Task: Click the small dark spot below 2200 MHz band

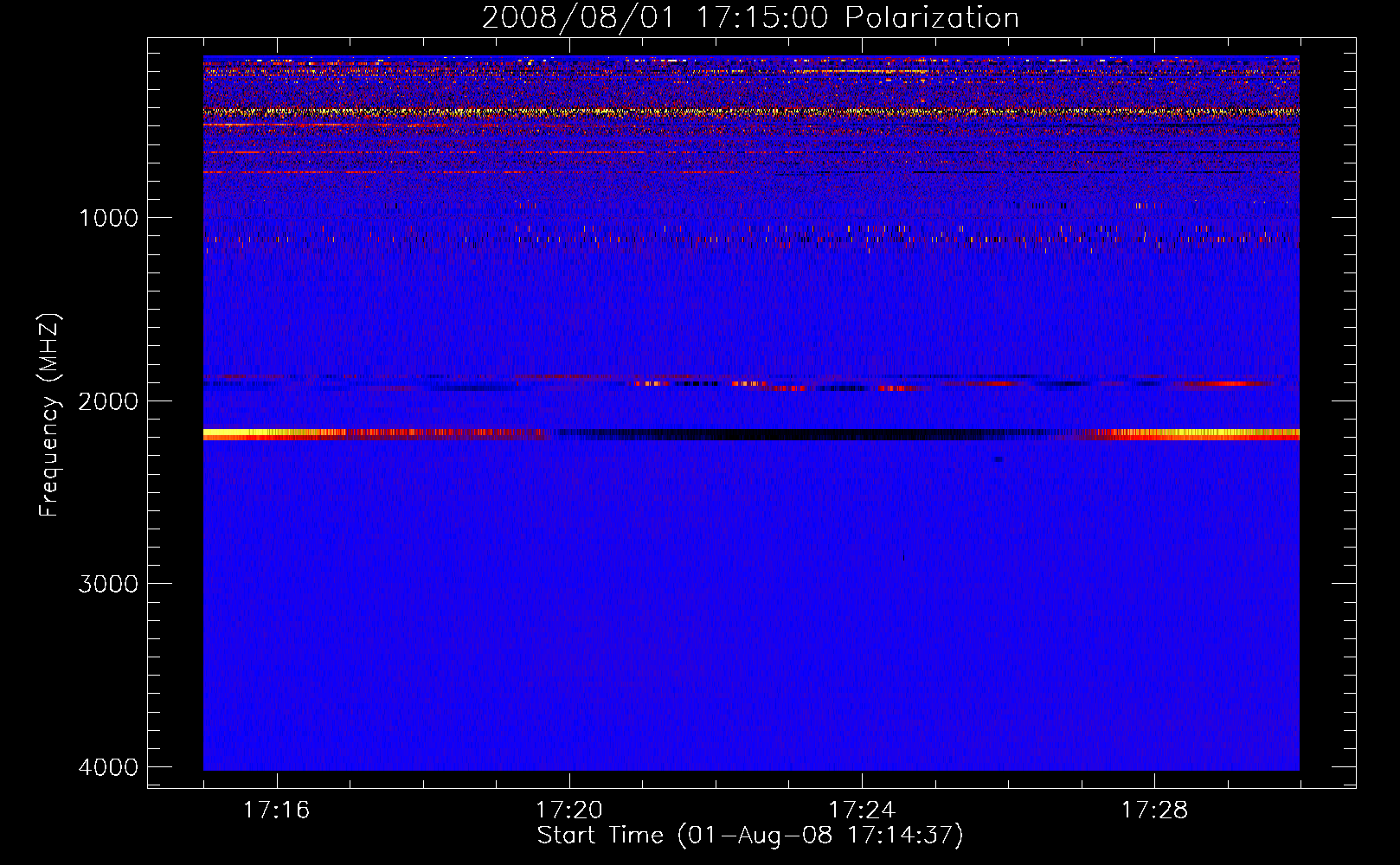Action: pyautogui.click(x=999, y=459)
